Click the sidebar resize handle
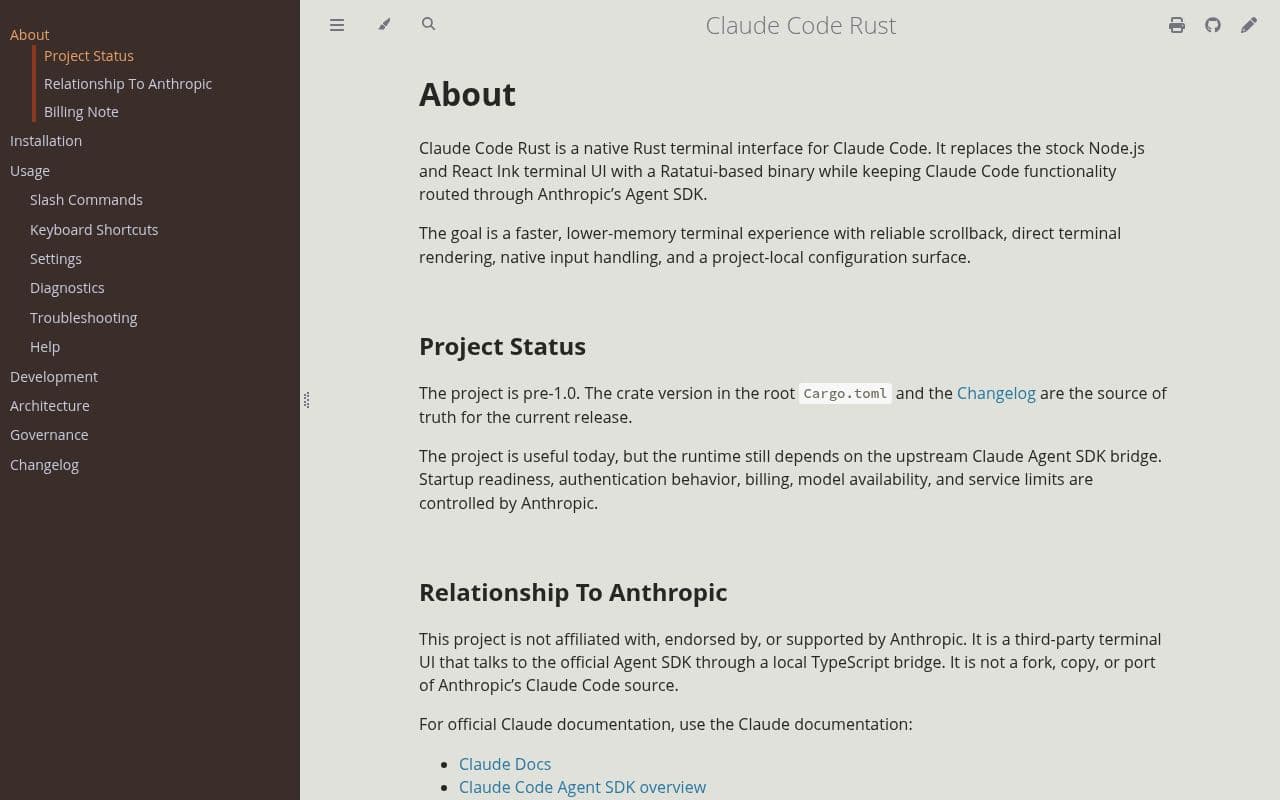This screenshot has width=1280, height=800. [x=306, y=400]
